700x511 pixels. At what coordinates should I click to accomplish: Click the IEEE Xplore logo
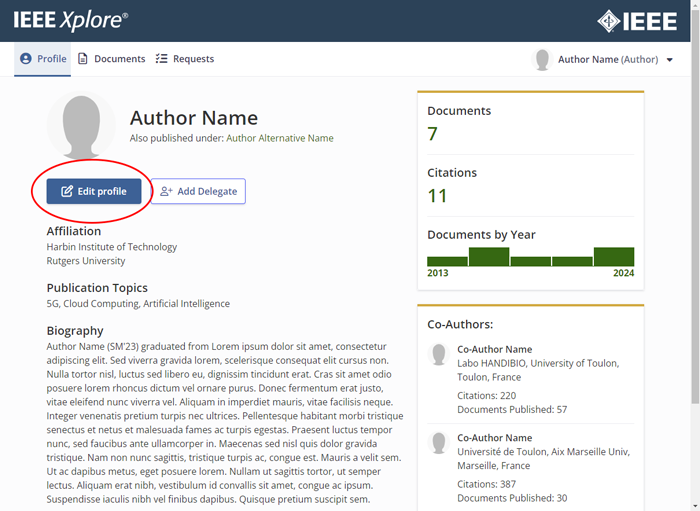coord(70,20)
